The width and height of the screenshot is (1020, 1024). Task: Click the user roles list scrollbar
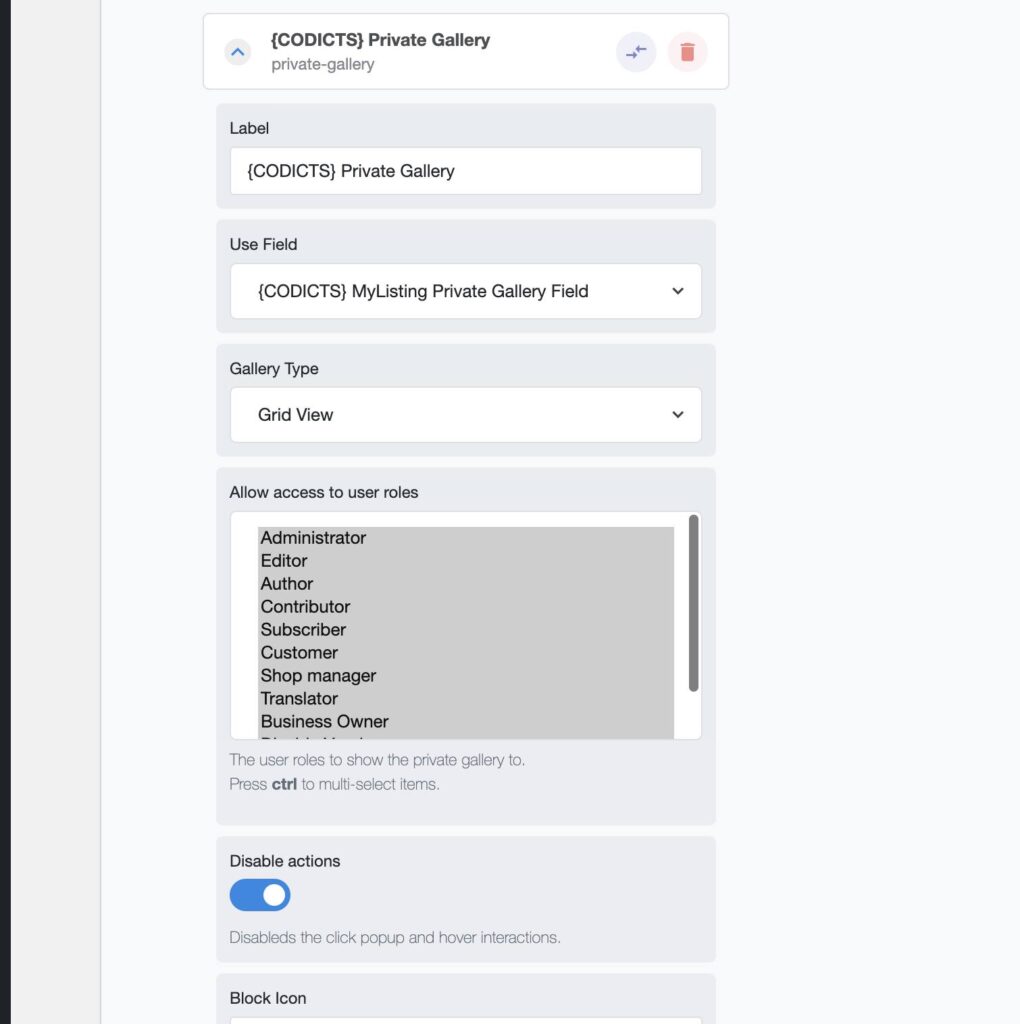693,603
